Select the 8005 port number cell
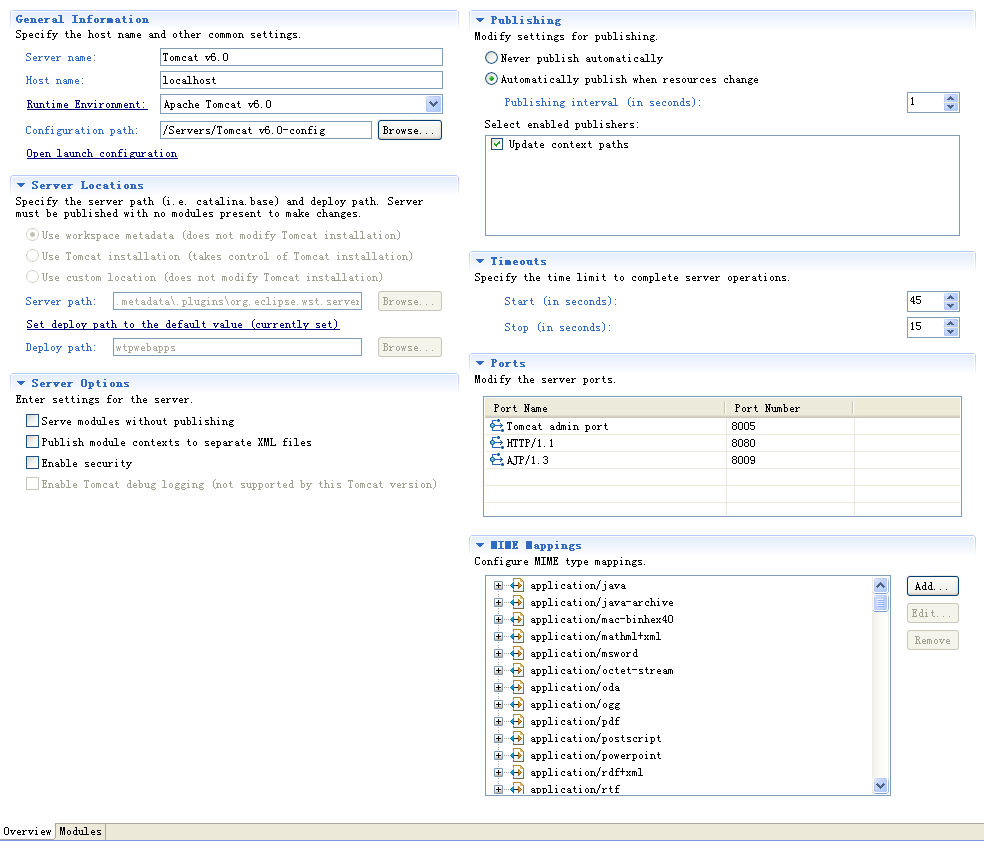The height and width of the screenshot is (841, 984). (789, 426)
